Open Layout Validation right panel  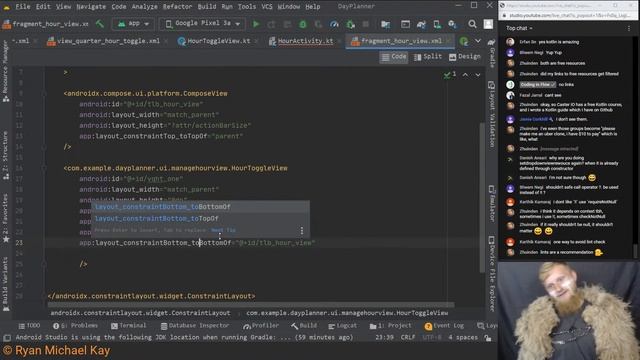492,114
